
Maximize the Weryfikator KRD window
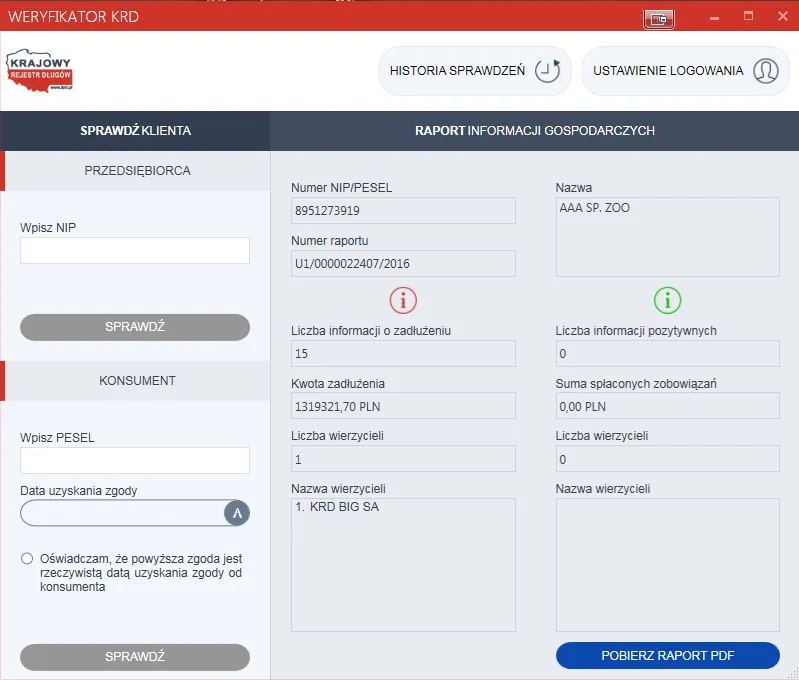748,17
